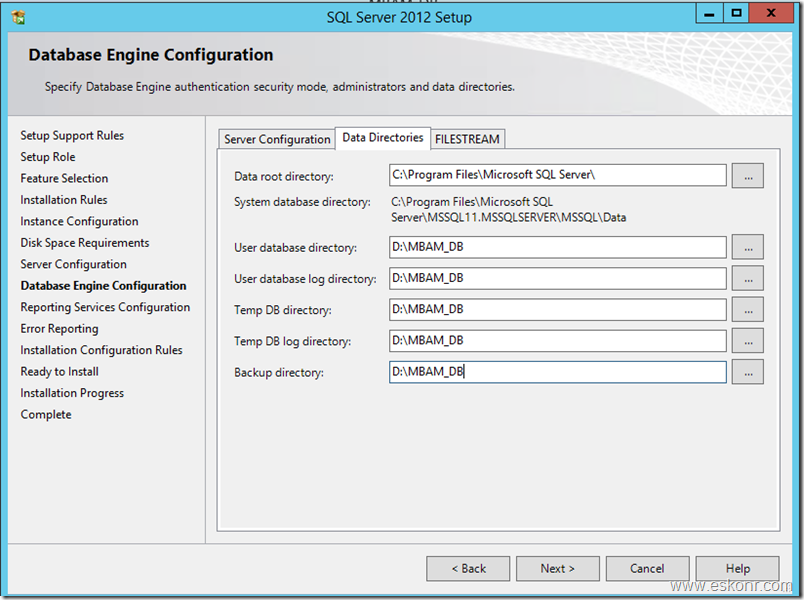Screen dimensions: 804x600
Task: Click the SQL Server Setup title bar icon
Action: click(18, 16)
